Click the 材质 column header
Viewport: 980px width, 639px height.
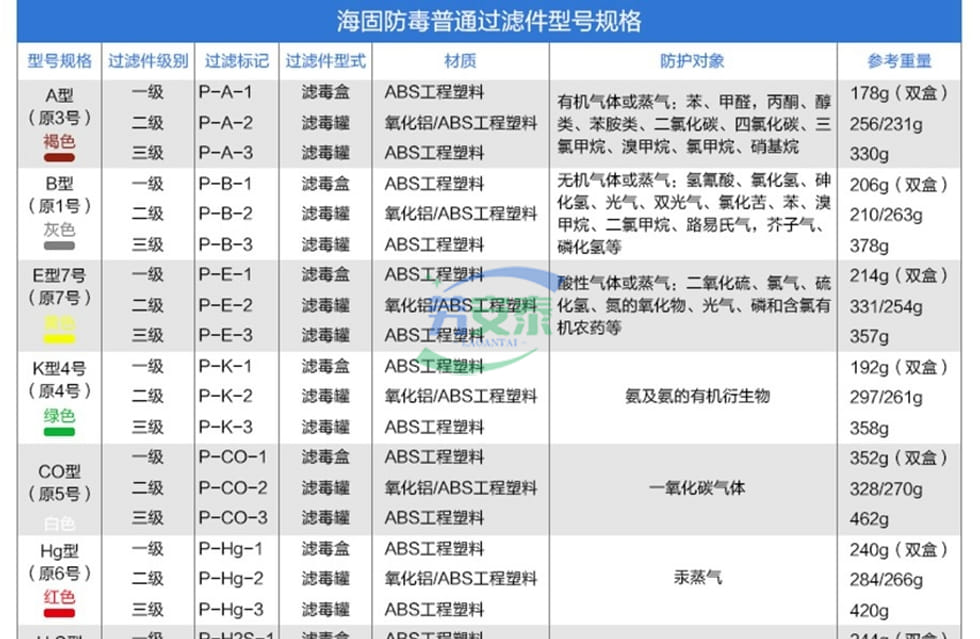pos(460,61)
